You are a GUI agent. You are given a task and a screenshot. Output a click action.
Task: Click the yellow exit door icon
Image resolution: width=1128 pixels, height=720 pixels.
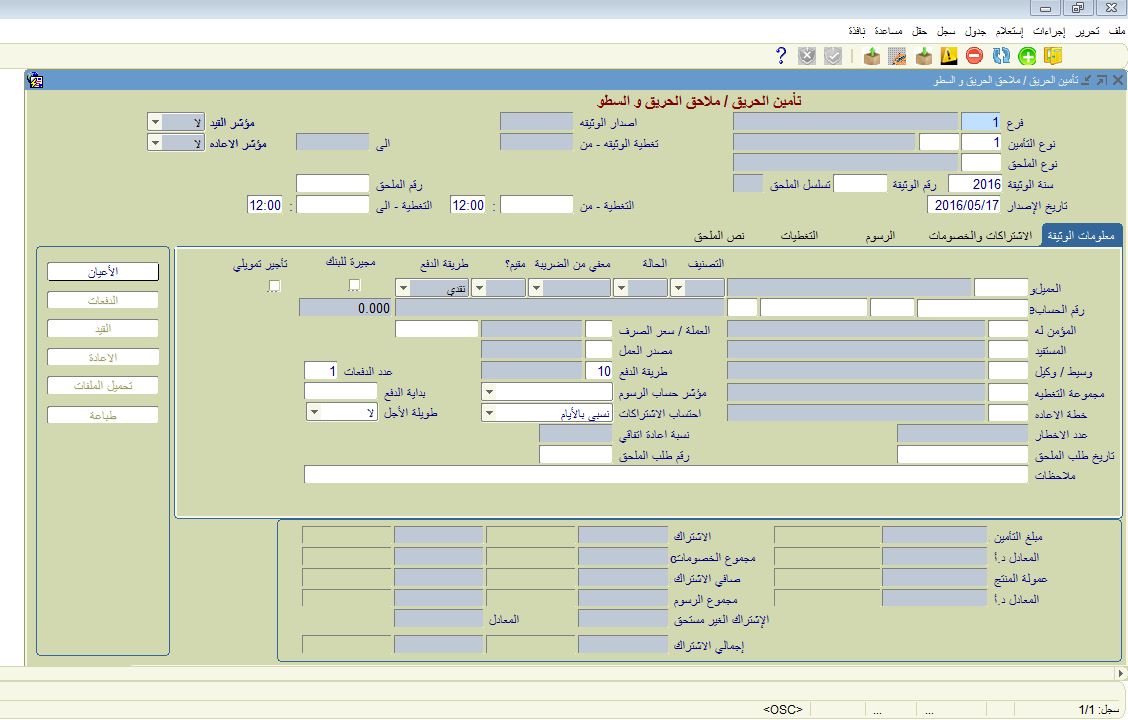[1053, 56]
